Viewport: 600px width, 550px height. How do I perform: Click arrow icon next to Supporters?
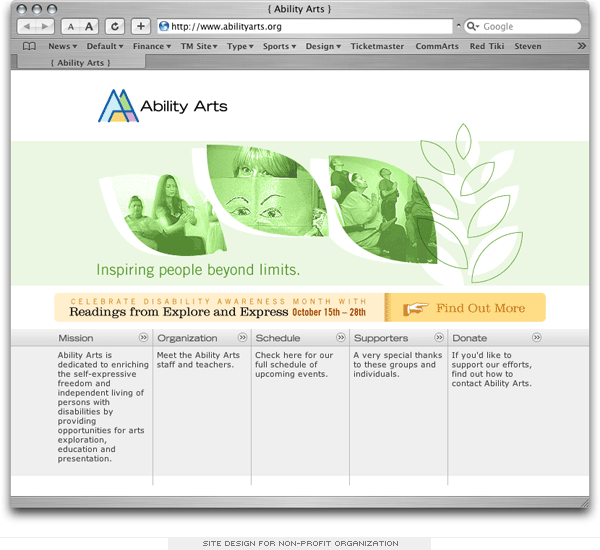439,338
